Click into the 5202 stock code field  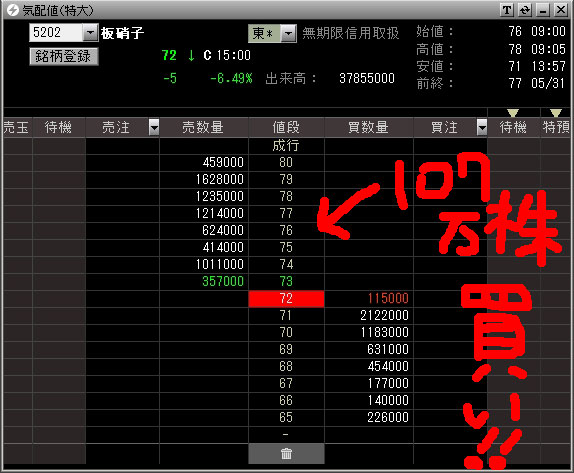tap(56, 33)
